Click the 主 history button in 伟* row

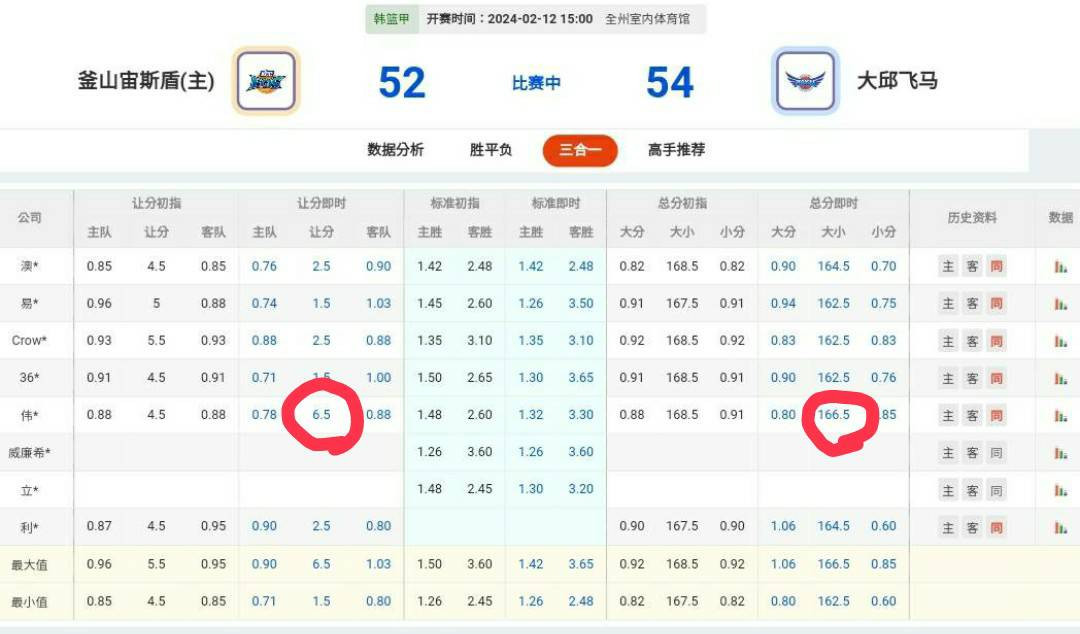948,416
